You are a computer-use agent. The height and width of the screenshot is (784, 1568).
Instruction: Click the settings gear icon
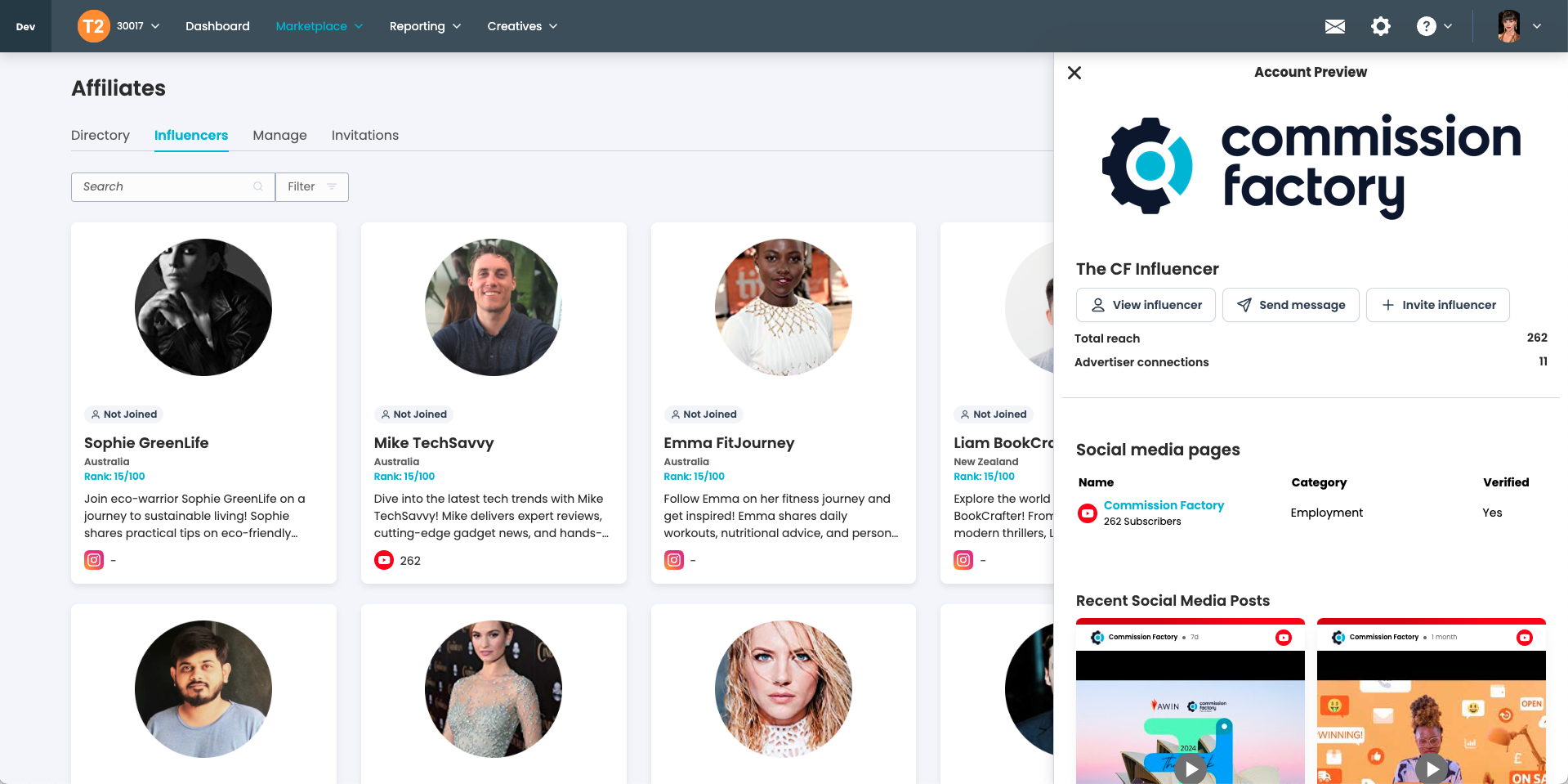pos(1380,26)
